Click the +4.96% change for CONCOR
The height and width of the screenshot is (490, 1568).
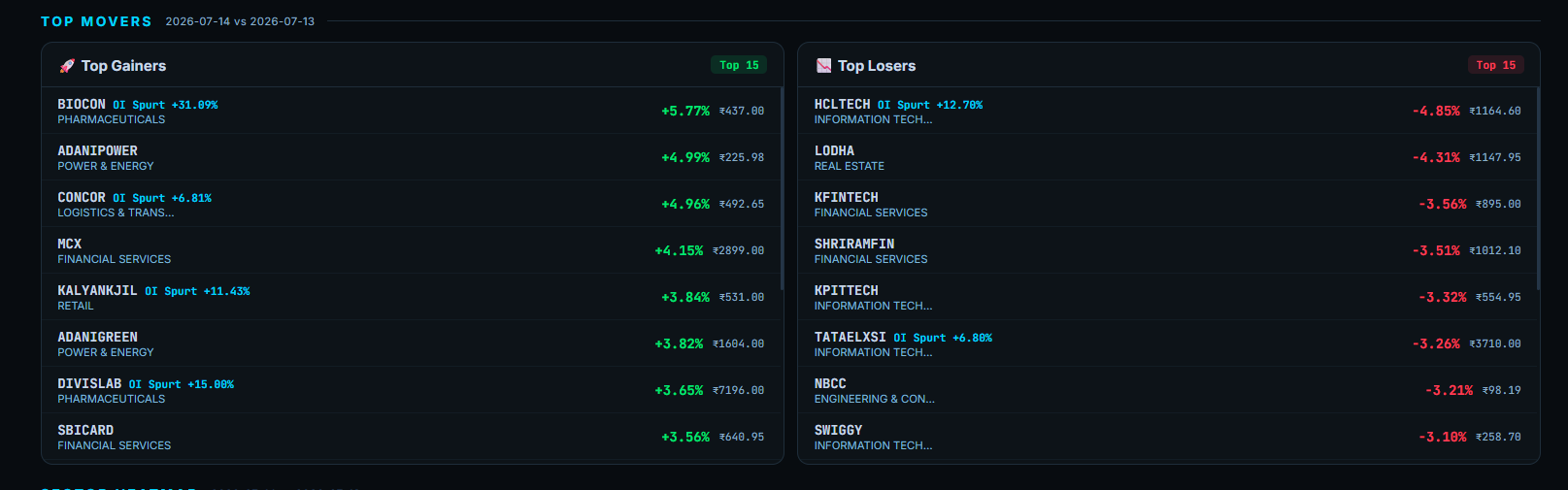point(685,205)
